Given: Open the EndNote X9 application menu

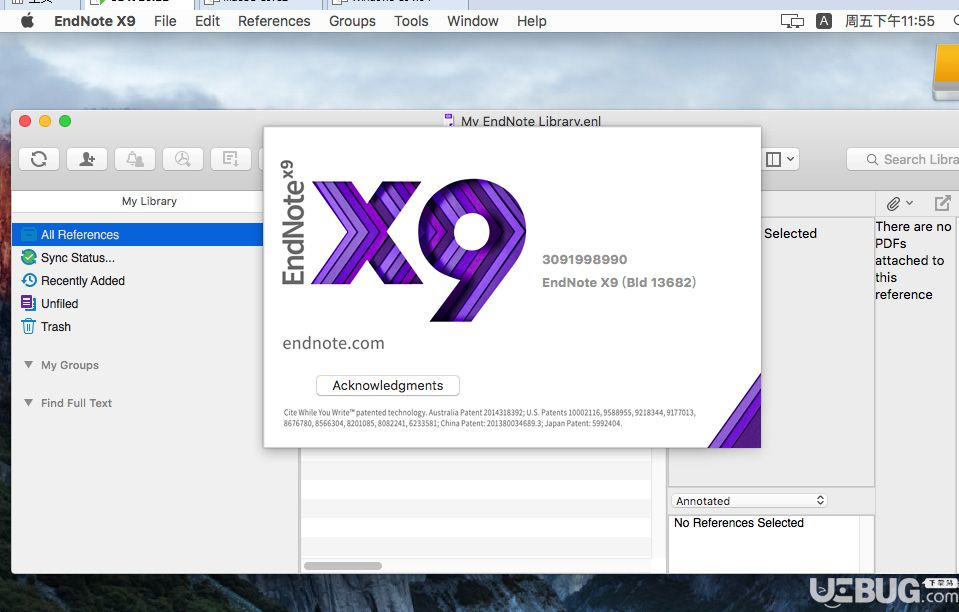Looking at the screenshot, I should 95,21.
